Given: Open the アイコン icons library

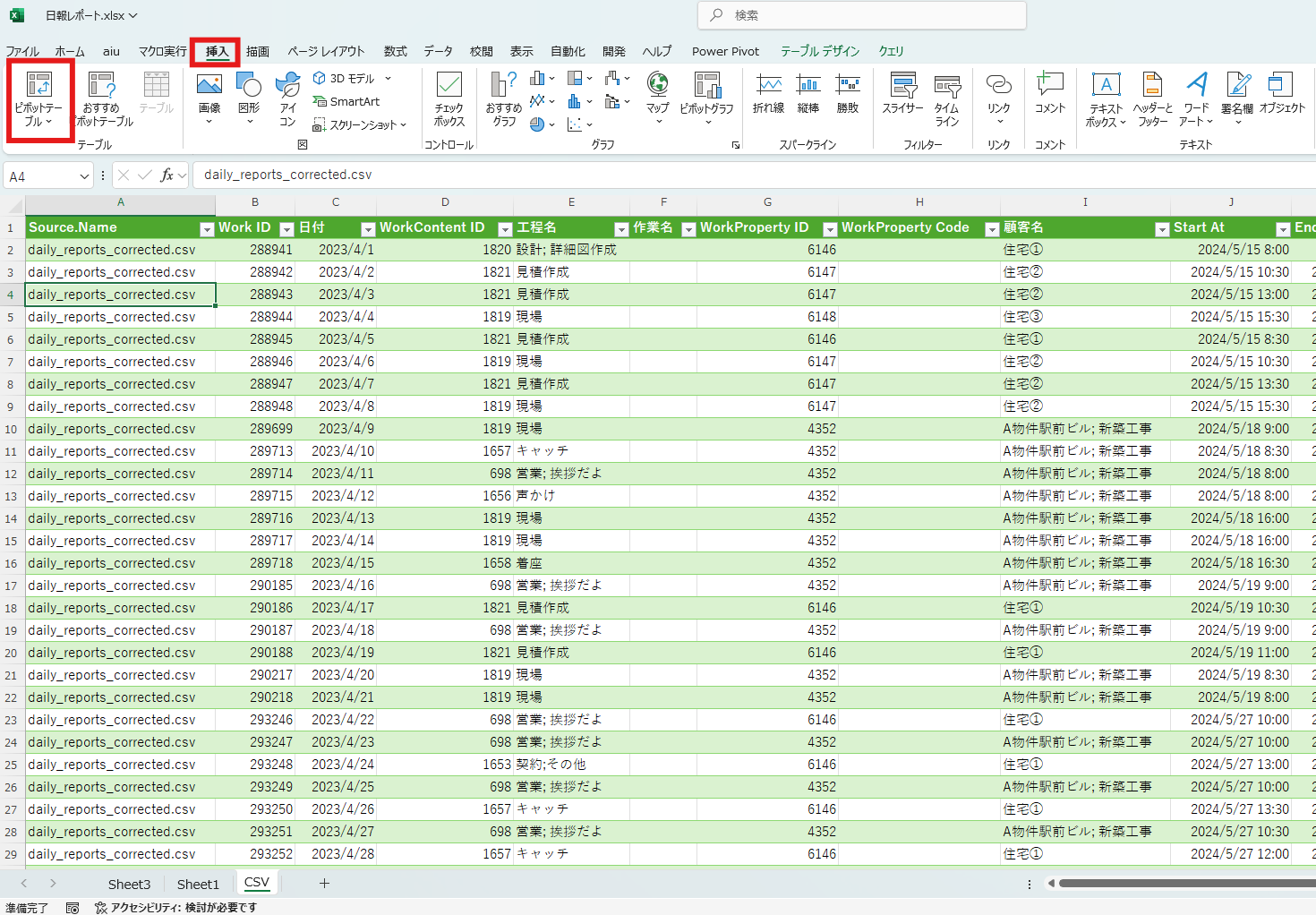Looking at the screenshot, I should 287,99.
